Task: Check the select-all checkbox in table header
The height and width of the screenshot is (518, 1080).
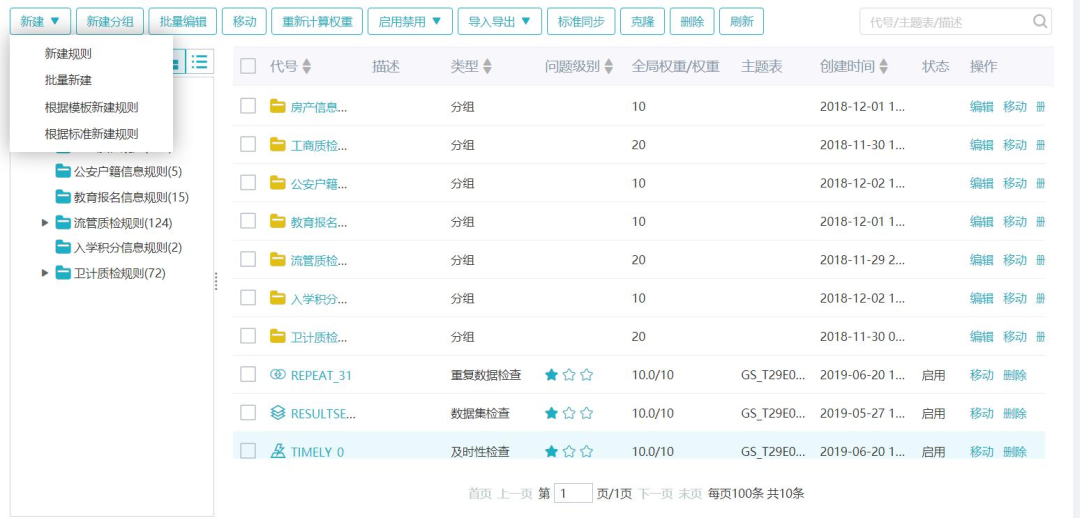Action: pos(248,67)
